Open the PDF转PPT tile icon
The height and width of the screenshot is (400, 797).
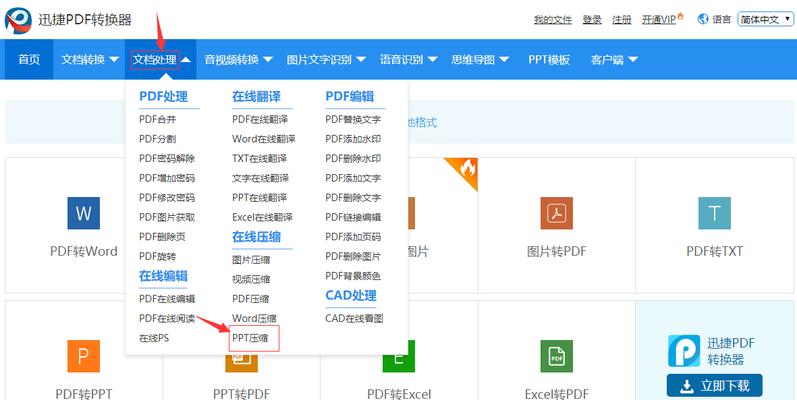[83, 356]
